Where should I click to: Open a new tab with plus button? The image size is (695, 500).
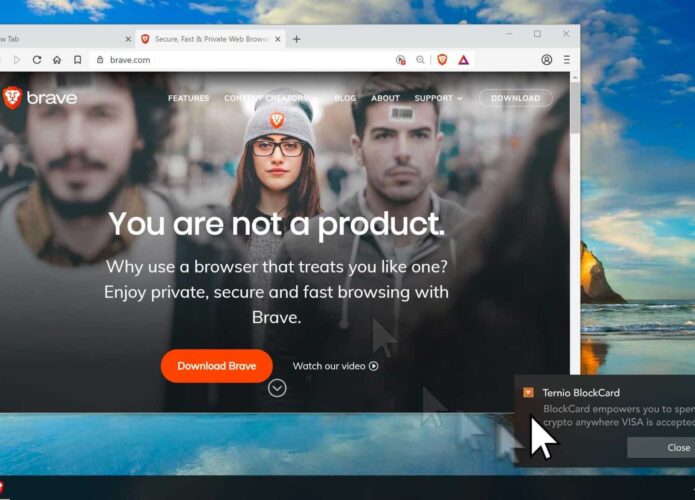297,39
